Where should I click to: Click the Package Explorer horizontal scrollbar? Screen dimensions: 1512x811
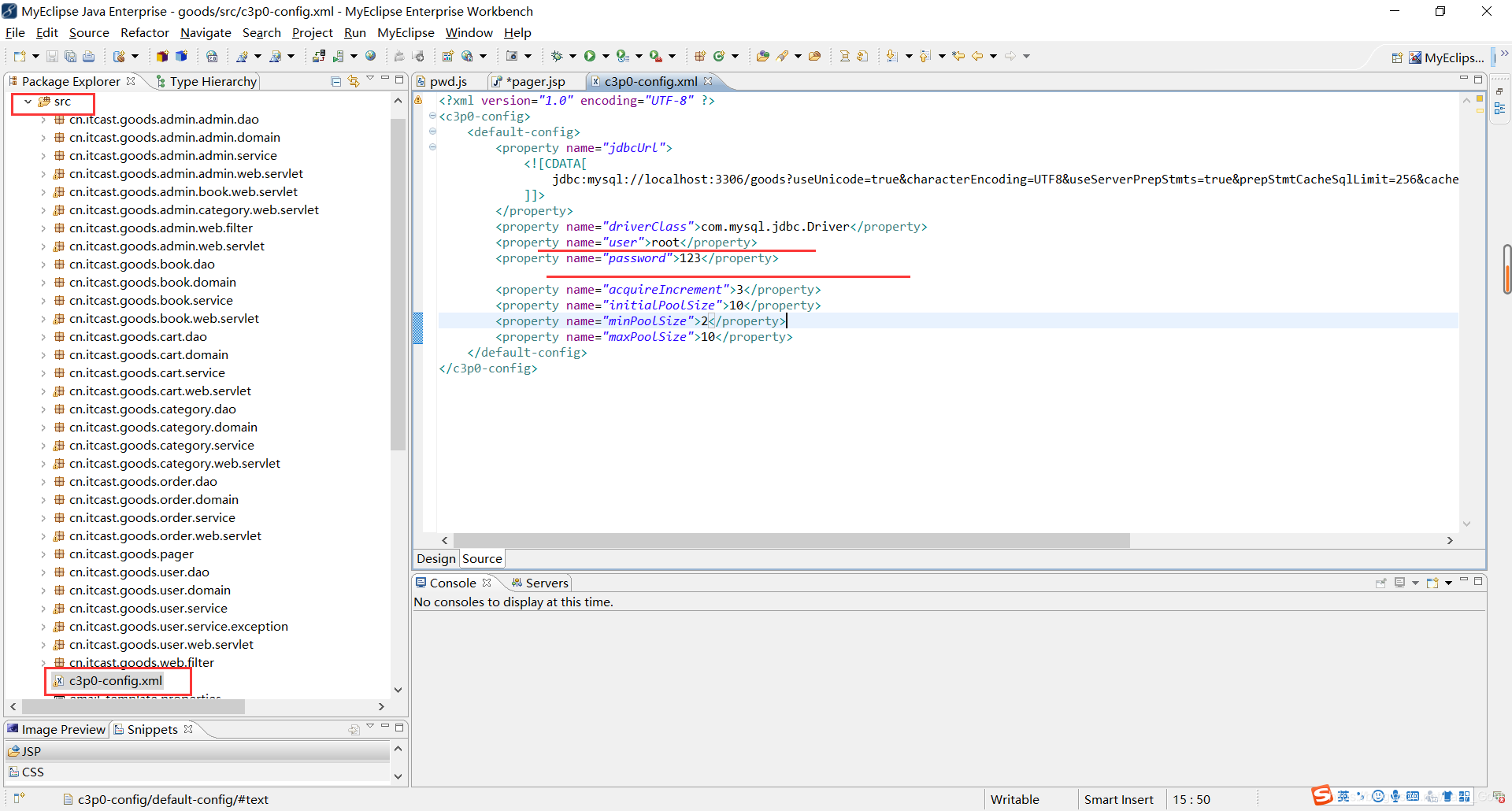[x=132, y=707]
